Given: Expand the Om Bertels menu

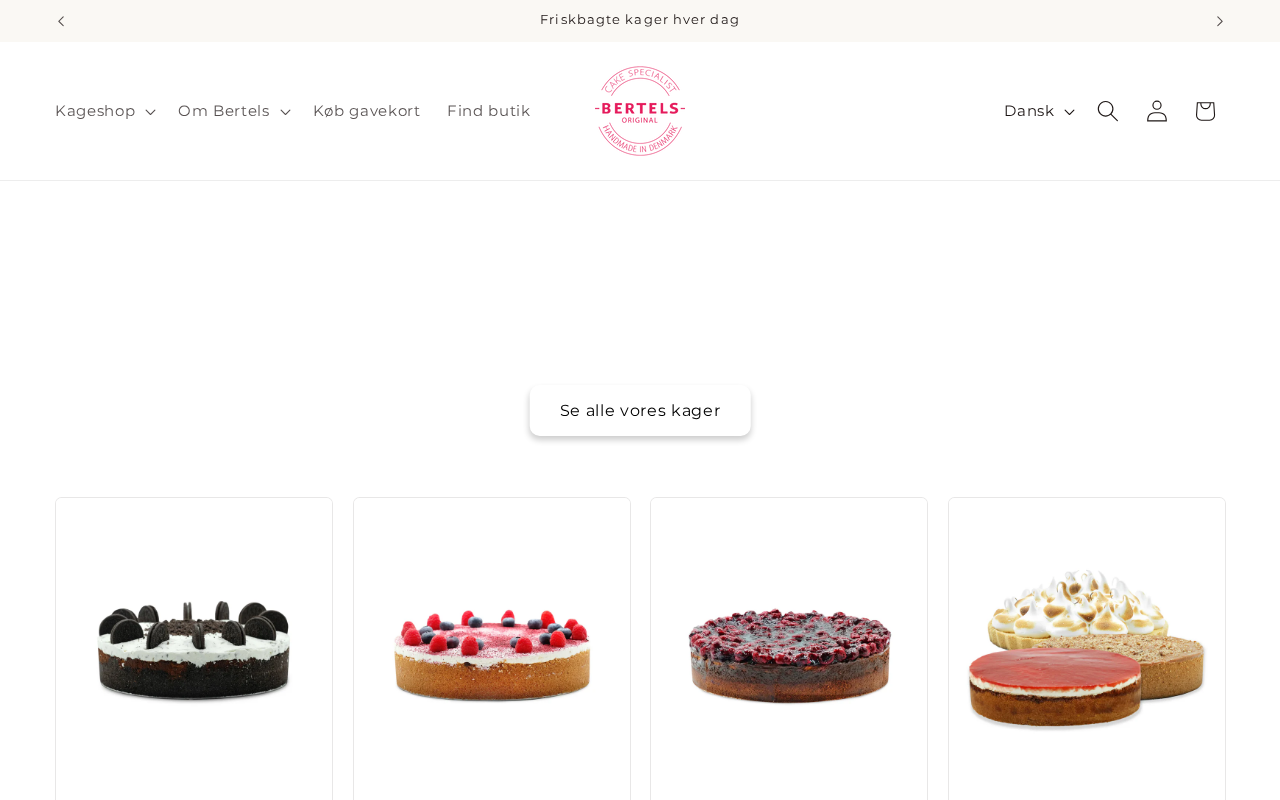Looking at the screenshot, I should (x=234, y=111).
